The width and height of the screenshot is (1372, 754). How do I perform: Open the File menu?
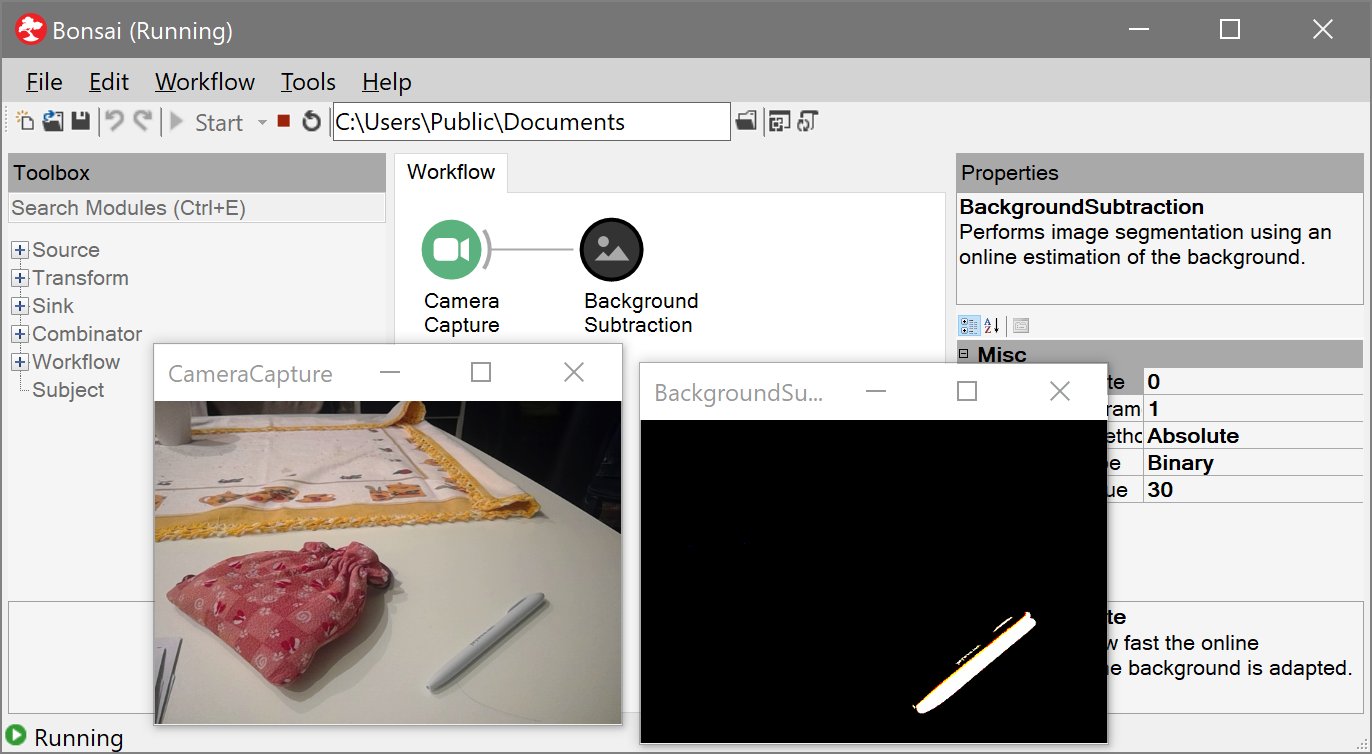[44, 82]
